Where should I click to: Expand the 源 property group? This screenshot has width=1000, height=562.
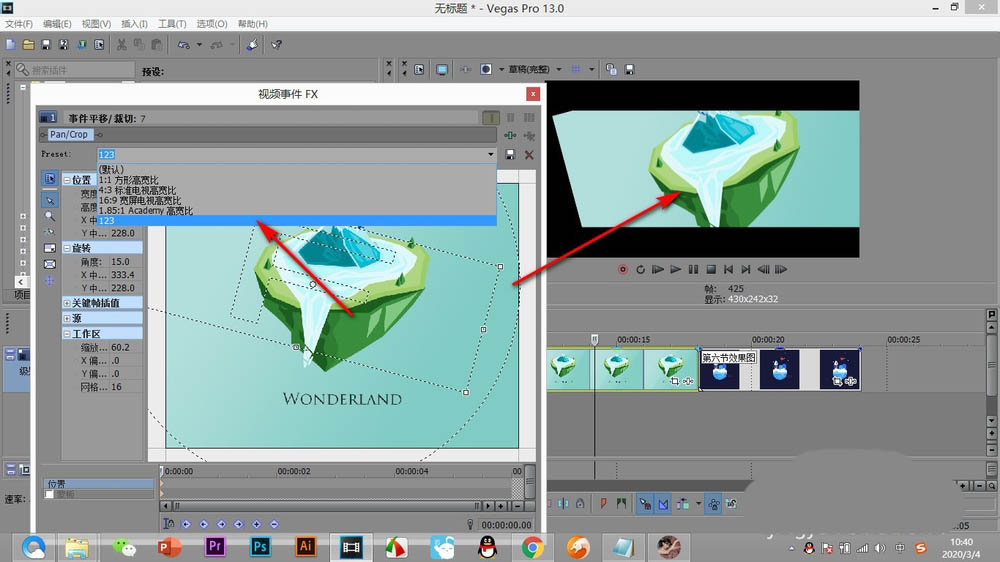(x=67, y=318)
